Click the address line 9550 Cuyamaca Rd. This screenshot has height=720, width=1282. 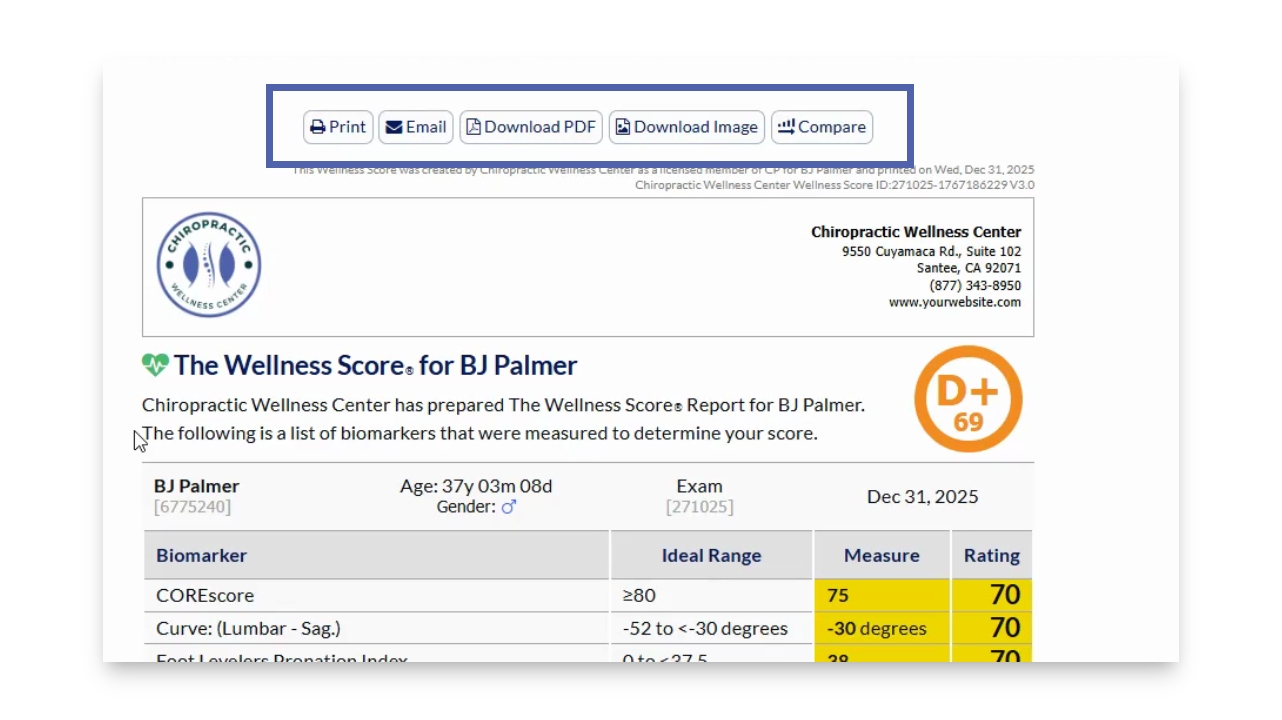click(x=932, y=252)
